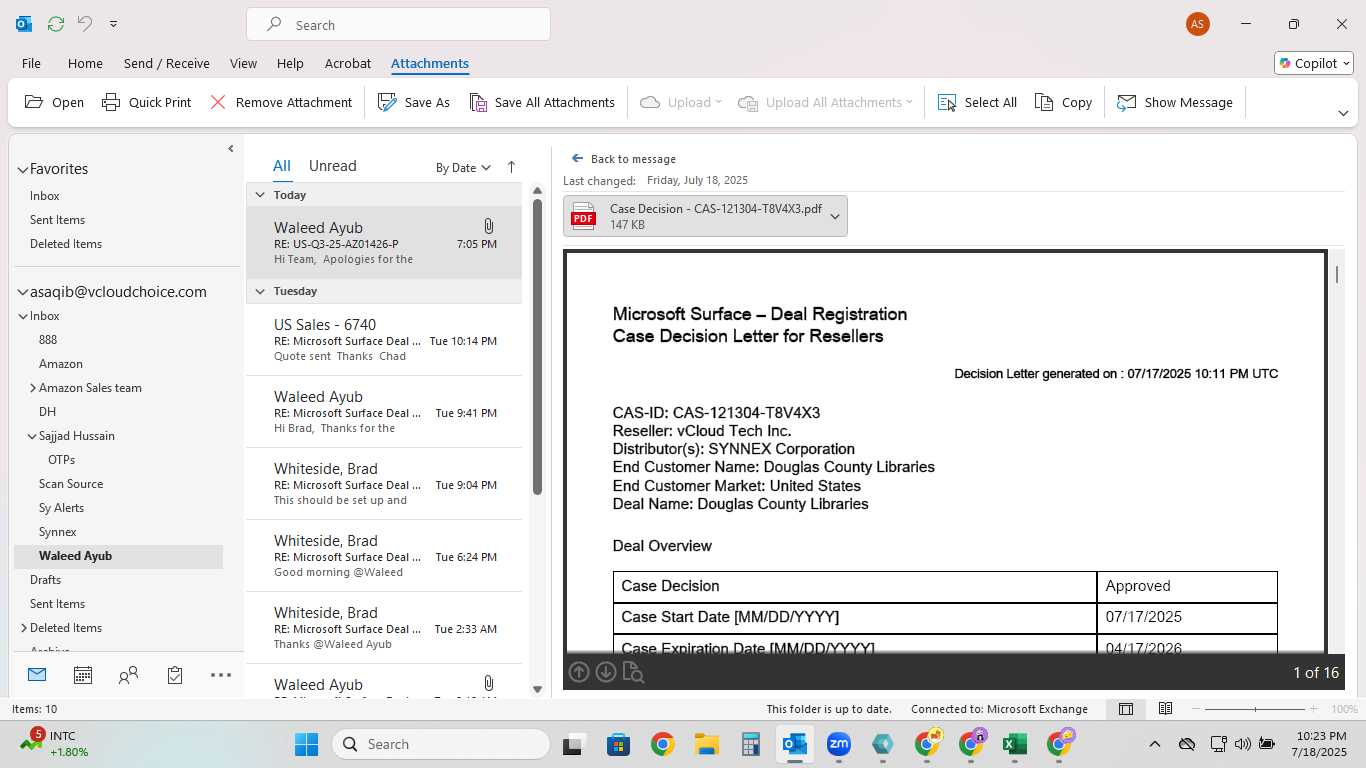Select the Attachments ribbon tab

tap(430, 63)
